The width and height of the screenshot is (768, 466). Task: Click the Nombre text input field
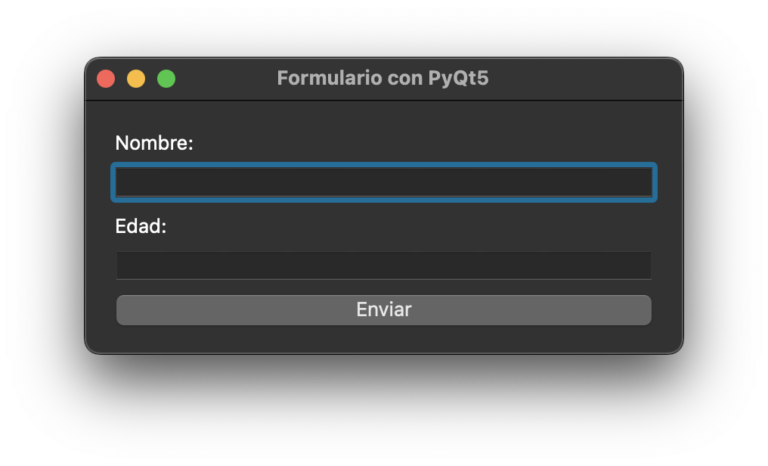coord(383,182)
